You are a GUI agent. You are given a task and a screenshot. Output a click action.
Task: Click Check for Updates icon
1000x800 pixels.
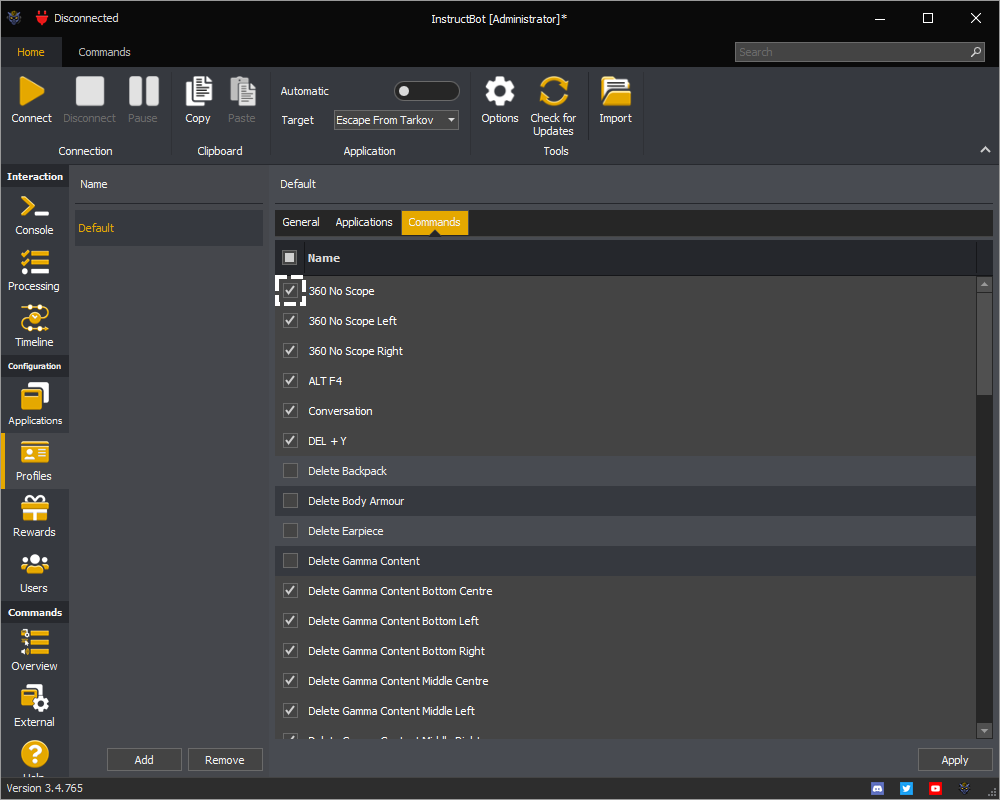pyautogui.click(x=553, y=91)
